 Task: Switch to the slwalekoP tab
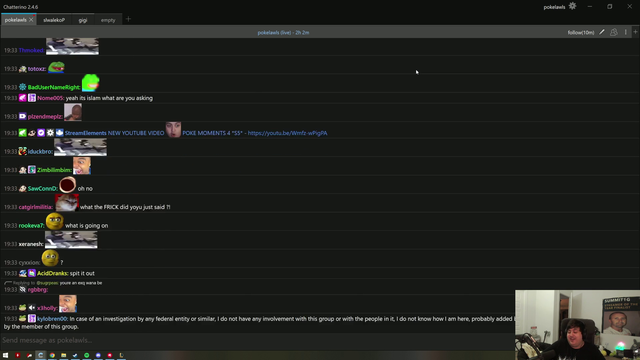[x=54, y=20]
